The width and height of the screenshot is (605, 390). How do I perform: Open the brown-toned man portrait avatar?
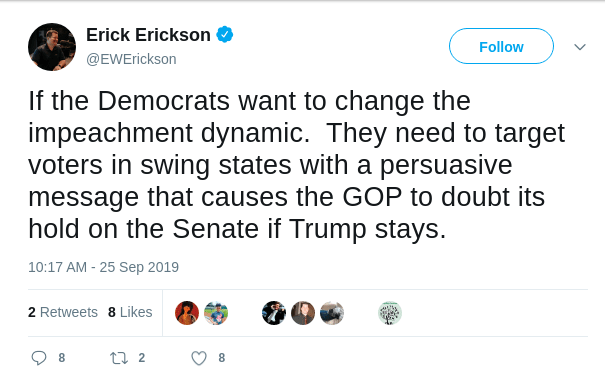pyautogui.click(x=303, y=313)
